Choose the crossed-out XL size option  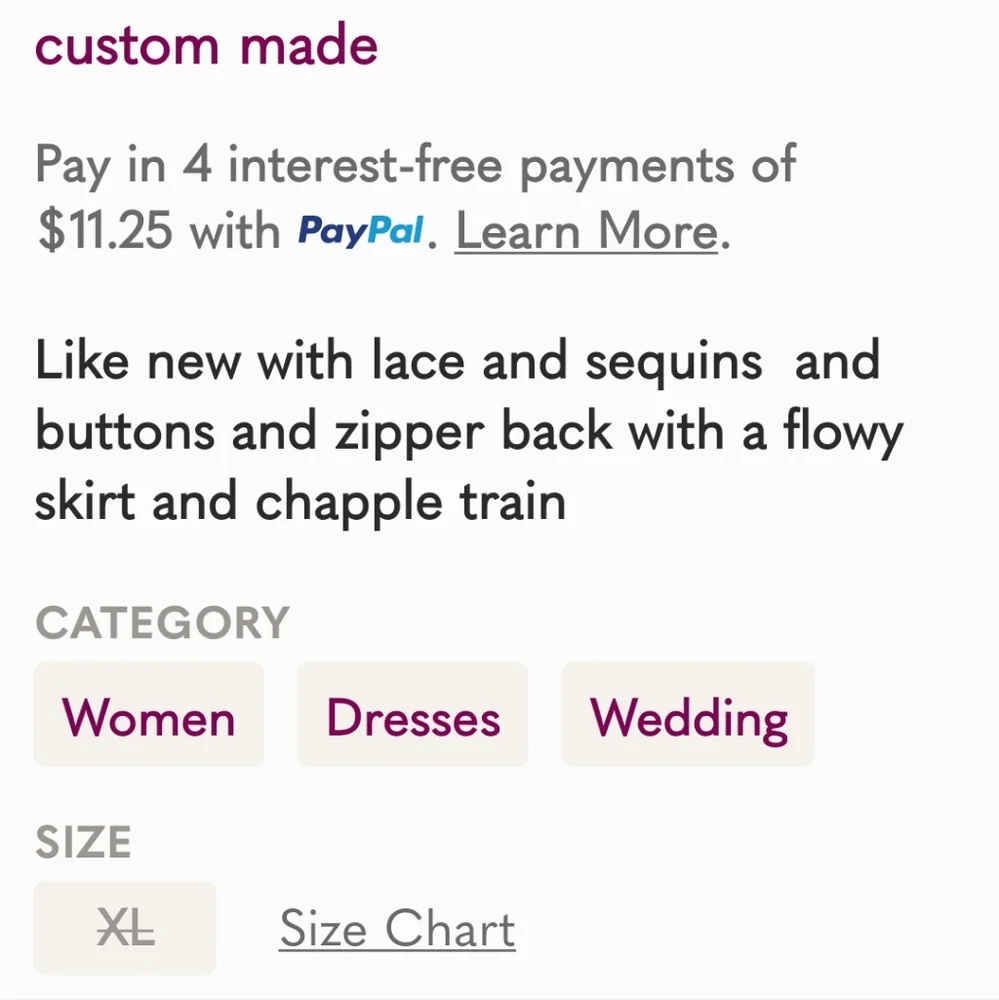click(125, 928)
